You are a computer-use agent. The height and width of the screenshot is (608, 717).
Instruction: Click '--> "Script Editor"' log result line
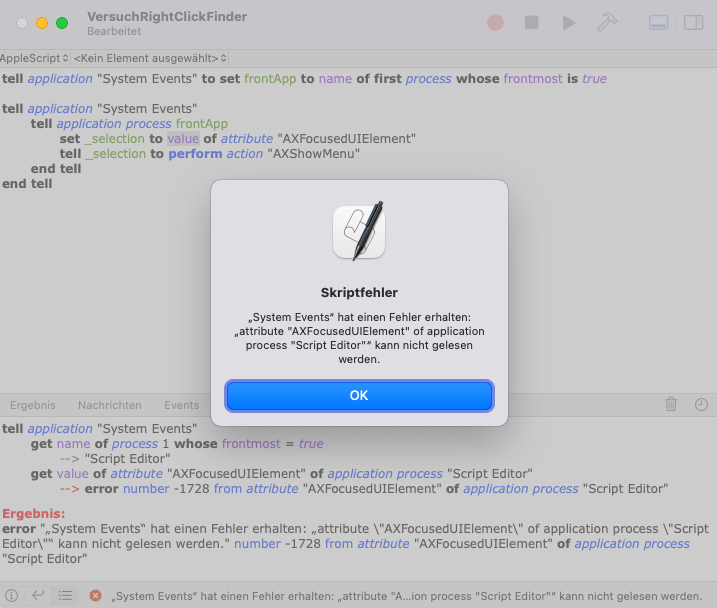tap(115, 459)
